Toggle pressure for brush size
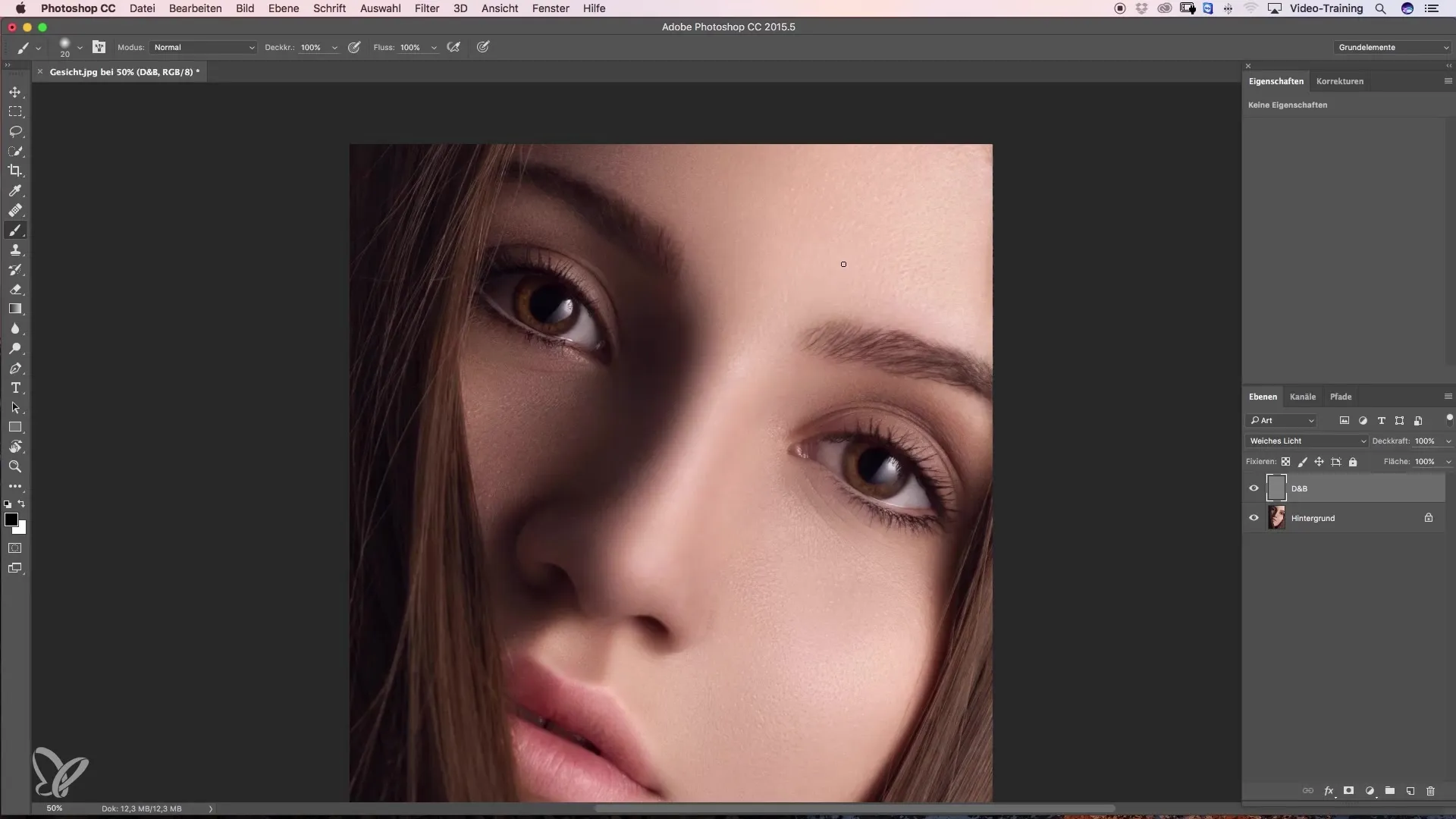This screenshot has width=1456, height=819. pyautogui.click(x=483, y=47)
